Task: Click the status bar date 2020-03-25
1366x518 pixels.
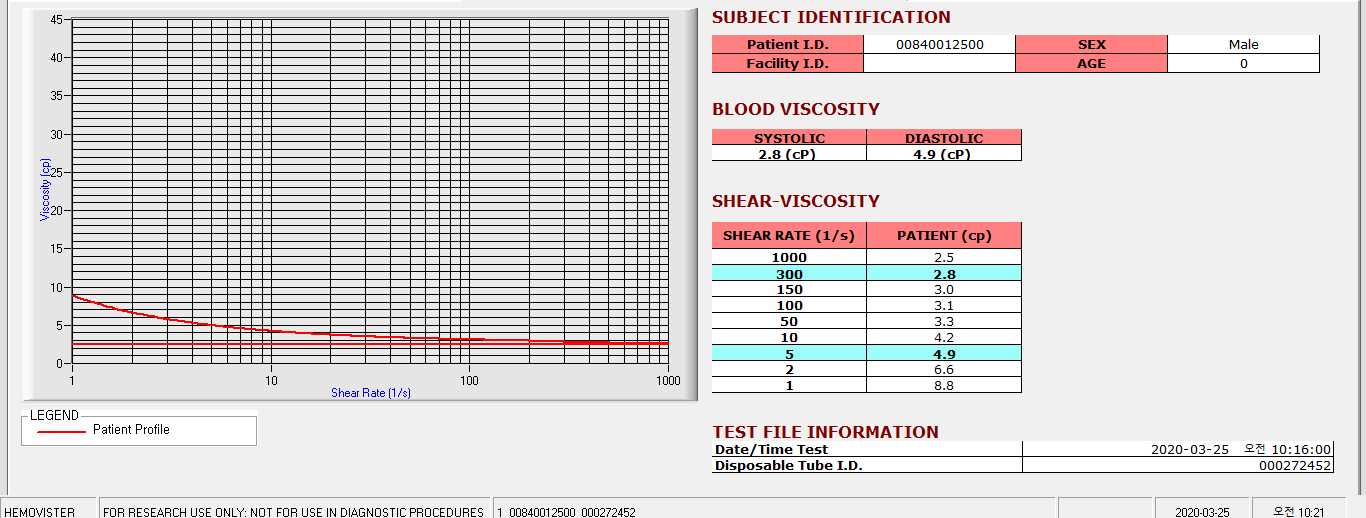Action: tap(1203, 510)
